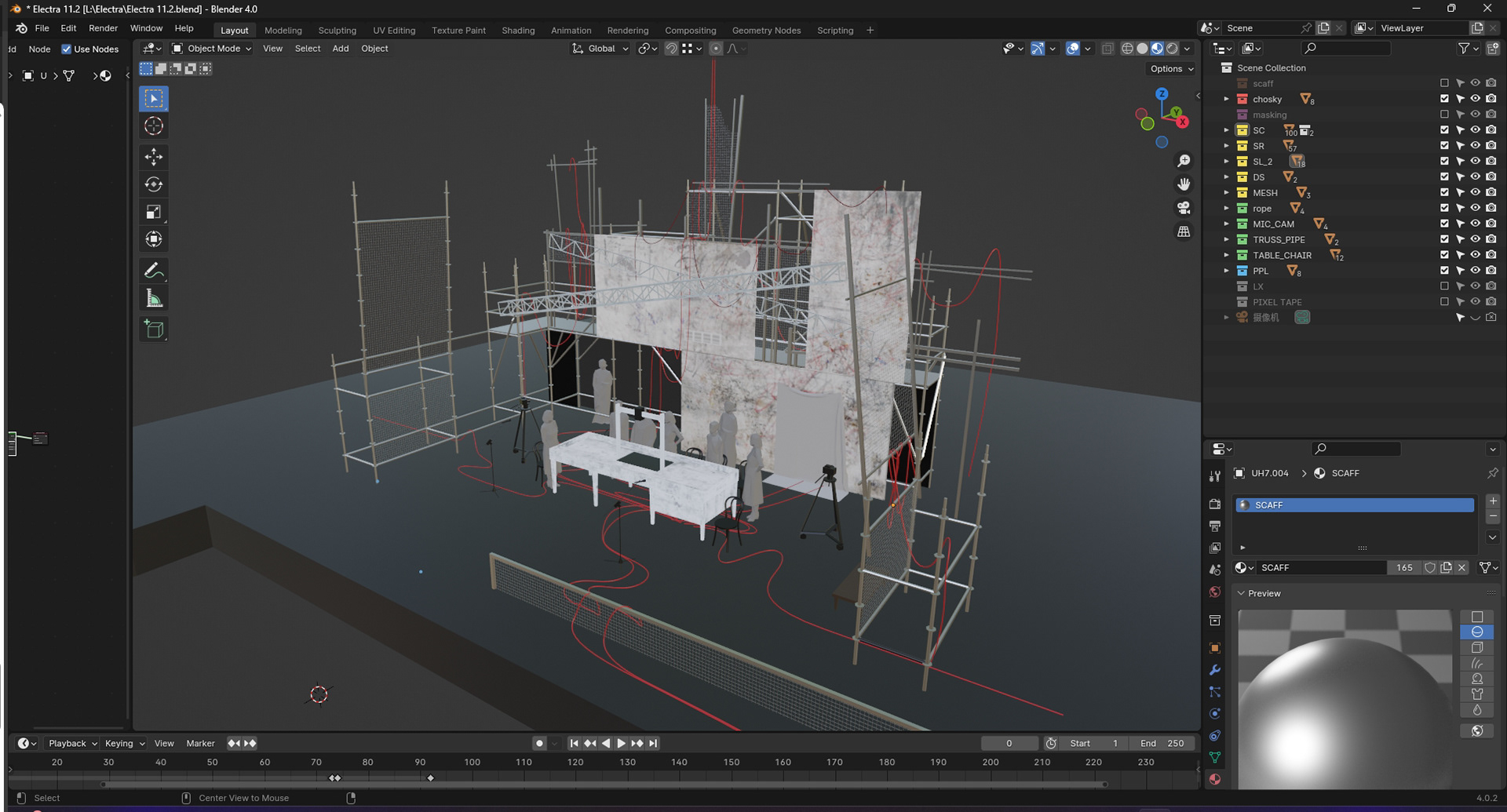Toggle proportional editing icon
The image size is (1507, 812).
pyautogui.click(x=716, y=49)
